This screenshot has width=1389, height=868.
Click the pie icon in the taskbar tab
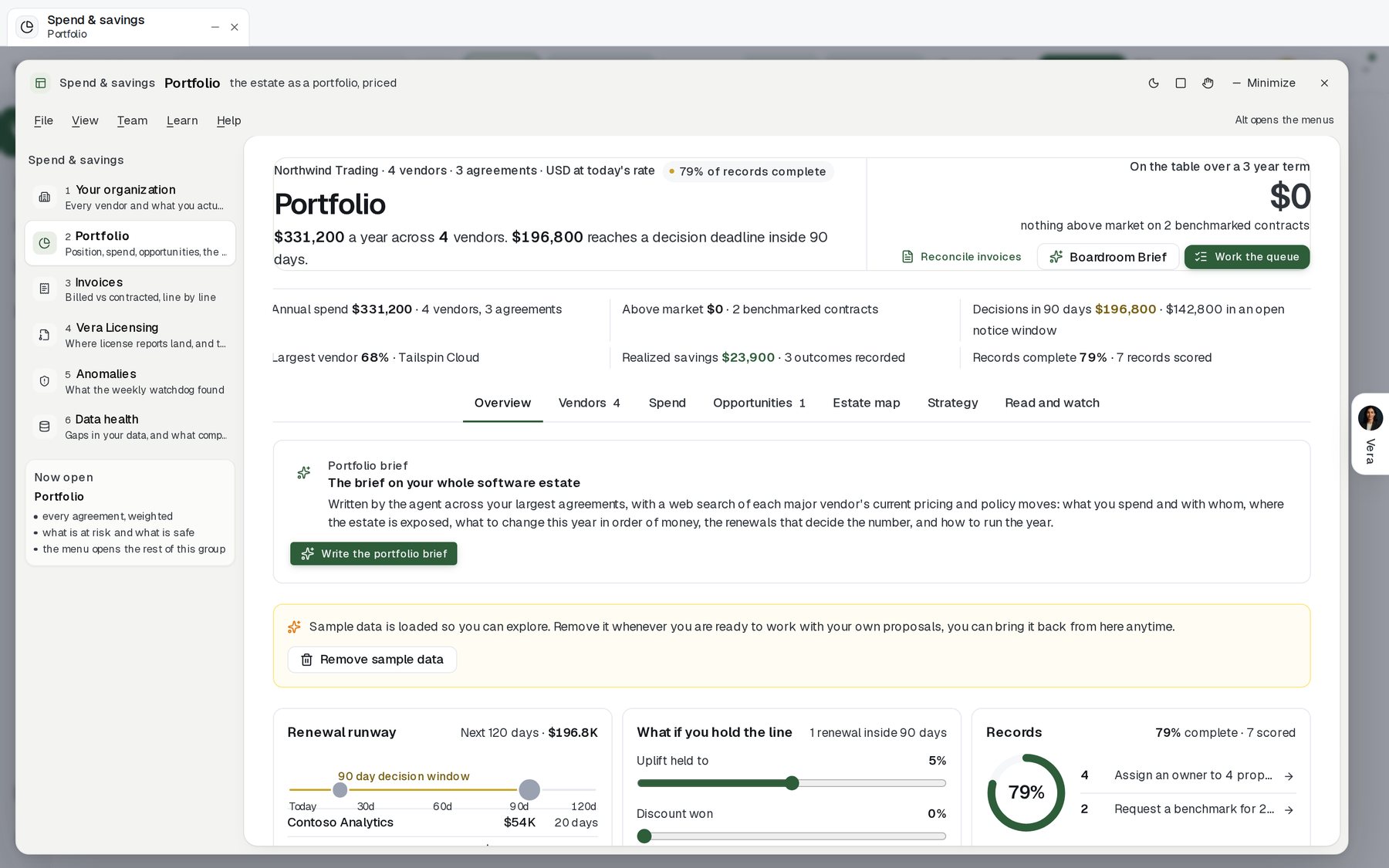click(x=27, y=27)
